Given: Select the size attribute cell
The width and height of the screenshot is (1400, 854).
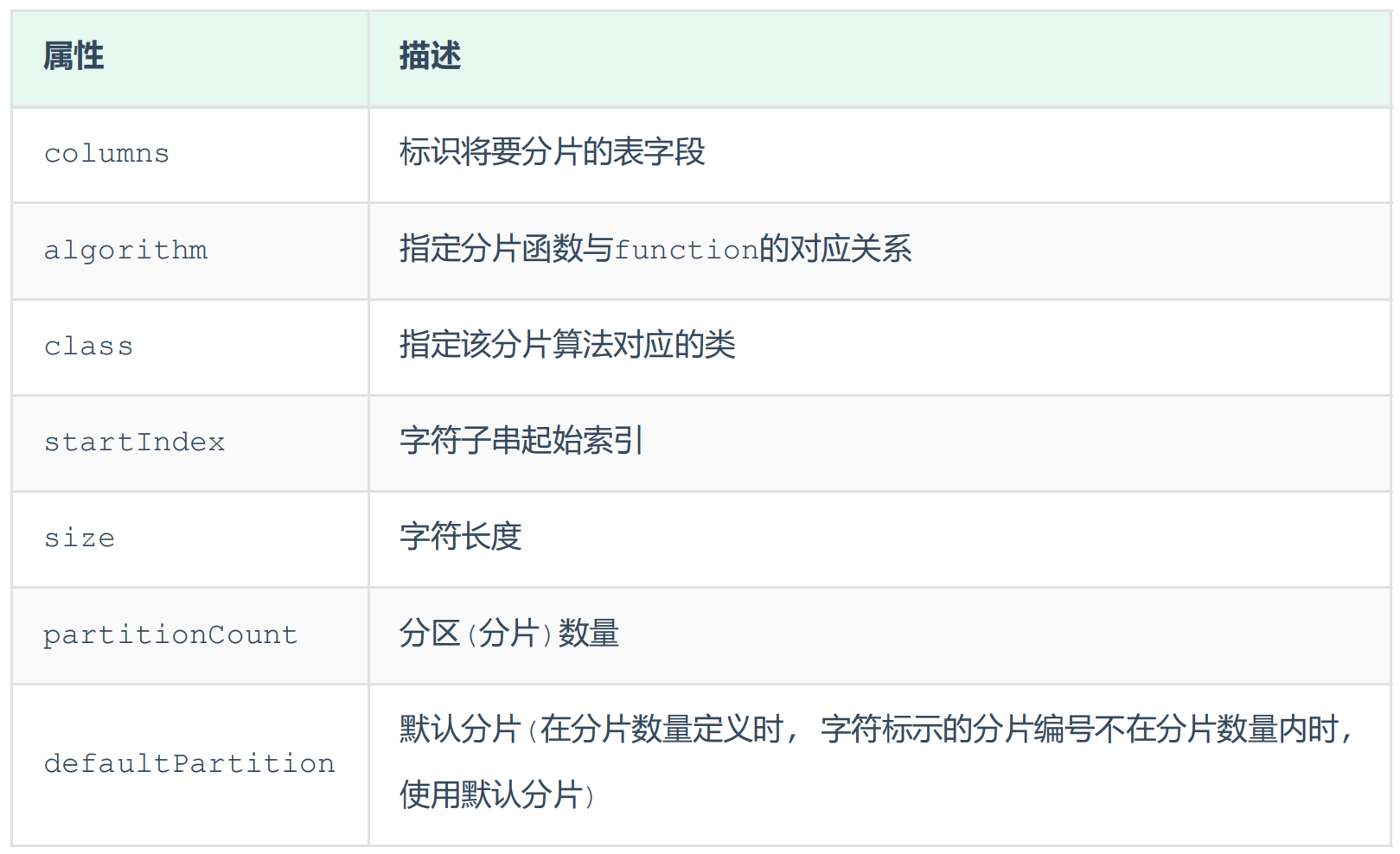Looking at the screenshot, I should coord(79,538).
